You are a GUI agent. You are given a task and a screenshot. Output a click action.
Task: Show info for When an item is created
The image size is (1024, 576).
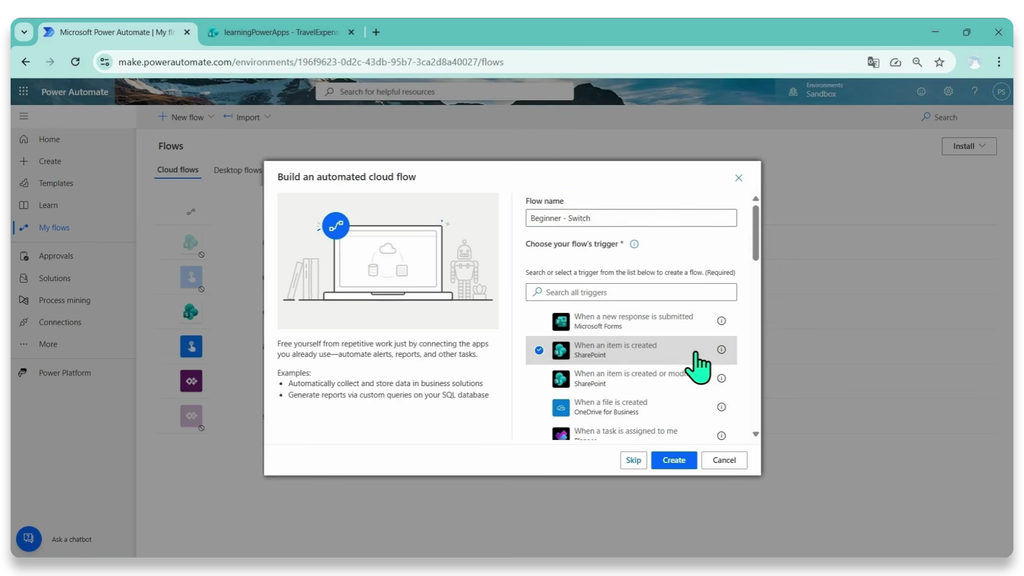pyautogui.click(x=722, y=349)
